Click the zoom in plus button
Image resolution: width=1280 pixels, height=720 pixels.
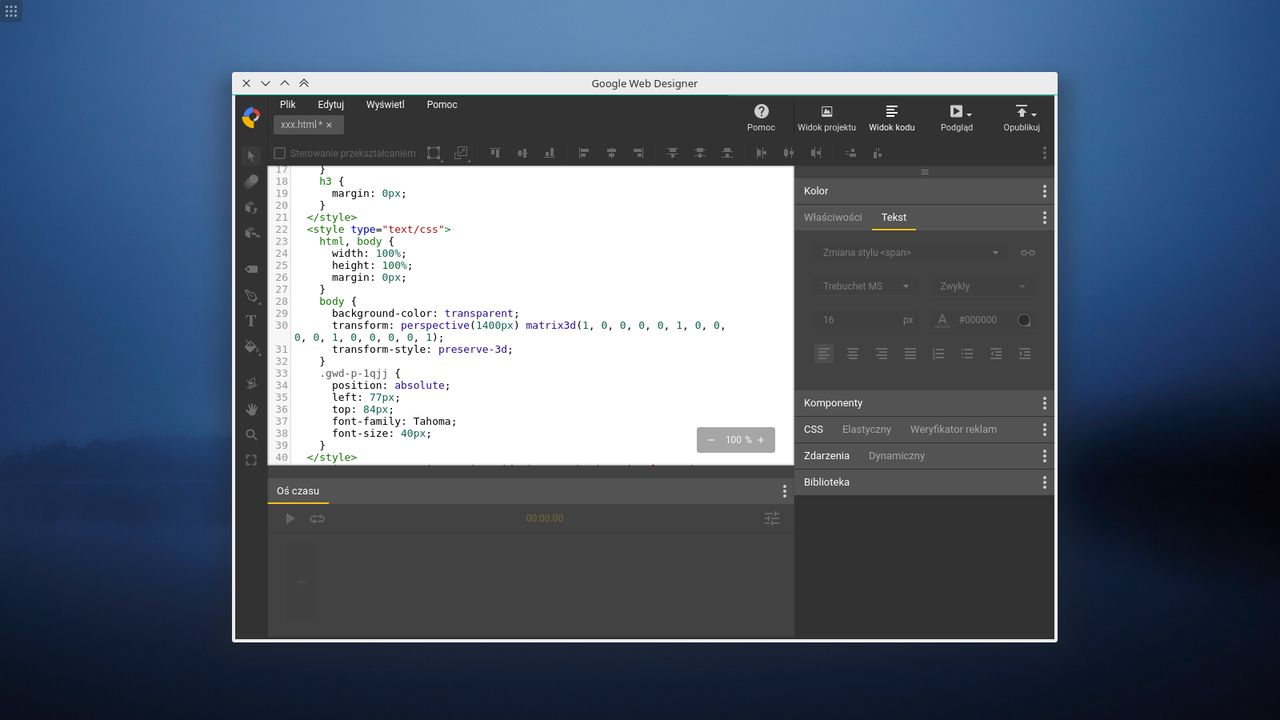(761, 440)
